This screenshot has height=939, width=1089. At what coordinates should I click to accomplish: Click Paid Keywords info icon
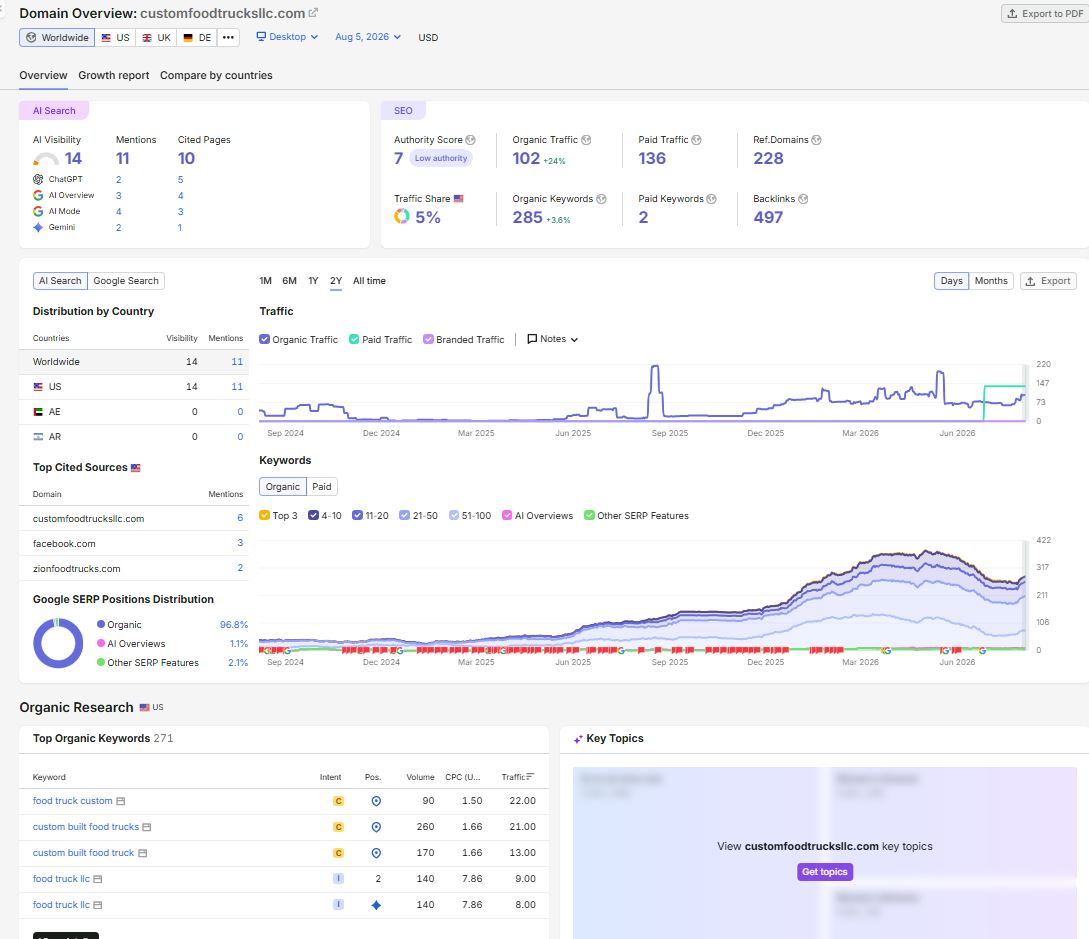(x=711, y=199)
